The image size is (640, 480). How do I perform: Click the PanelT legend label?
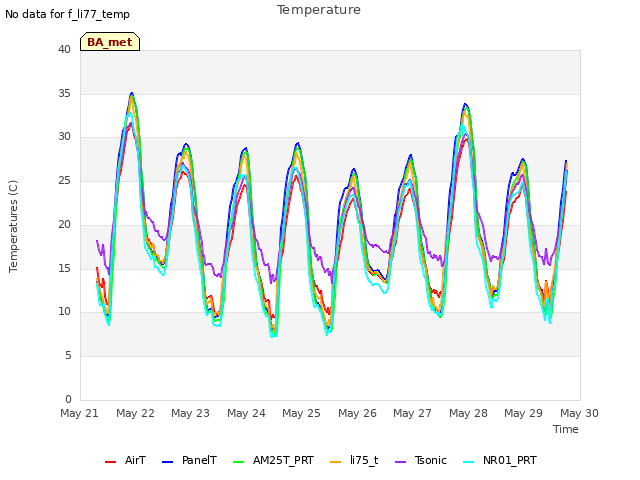click(x=199, y=460)
